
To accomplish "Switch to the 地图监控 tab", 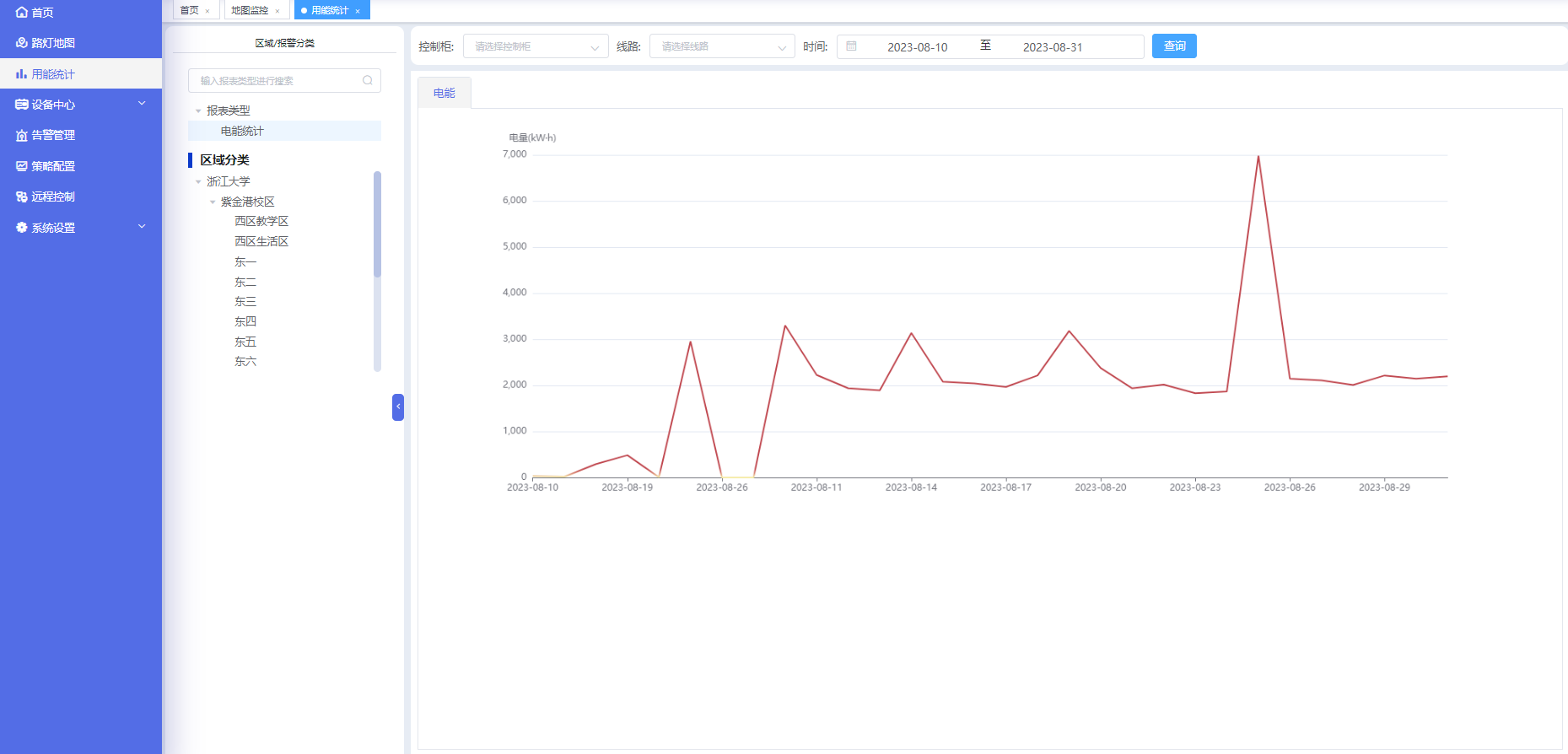I will point(250,10).
